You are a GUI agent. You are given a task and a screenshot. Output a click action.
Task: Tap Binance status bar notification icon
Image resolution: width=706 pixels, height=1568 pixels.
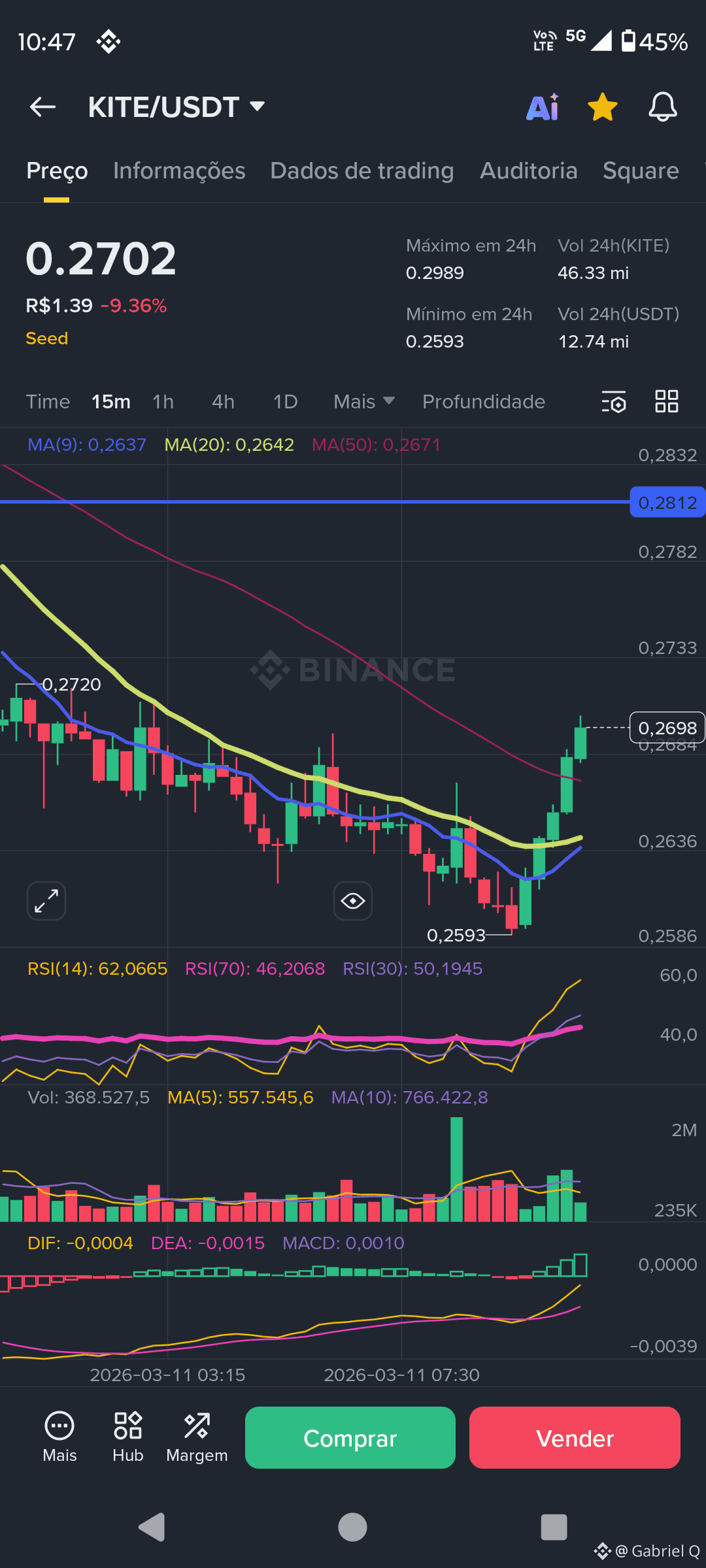click(x=109, y=42)
